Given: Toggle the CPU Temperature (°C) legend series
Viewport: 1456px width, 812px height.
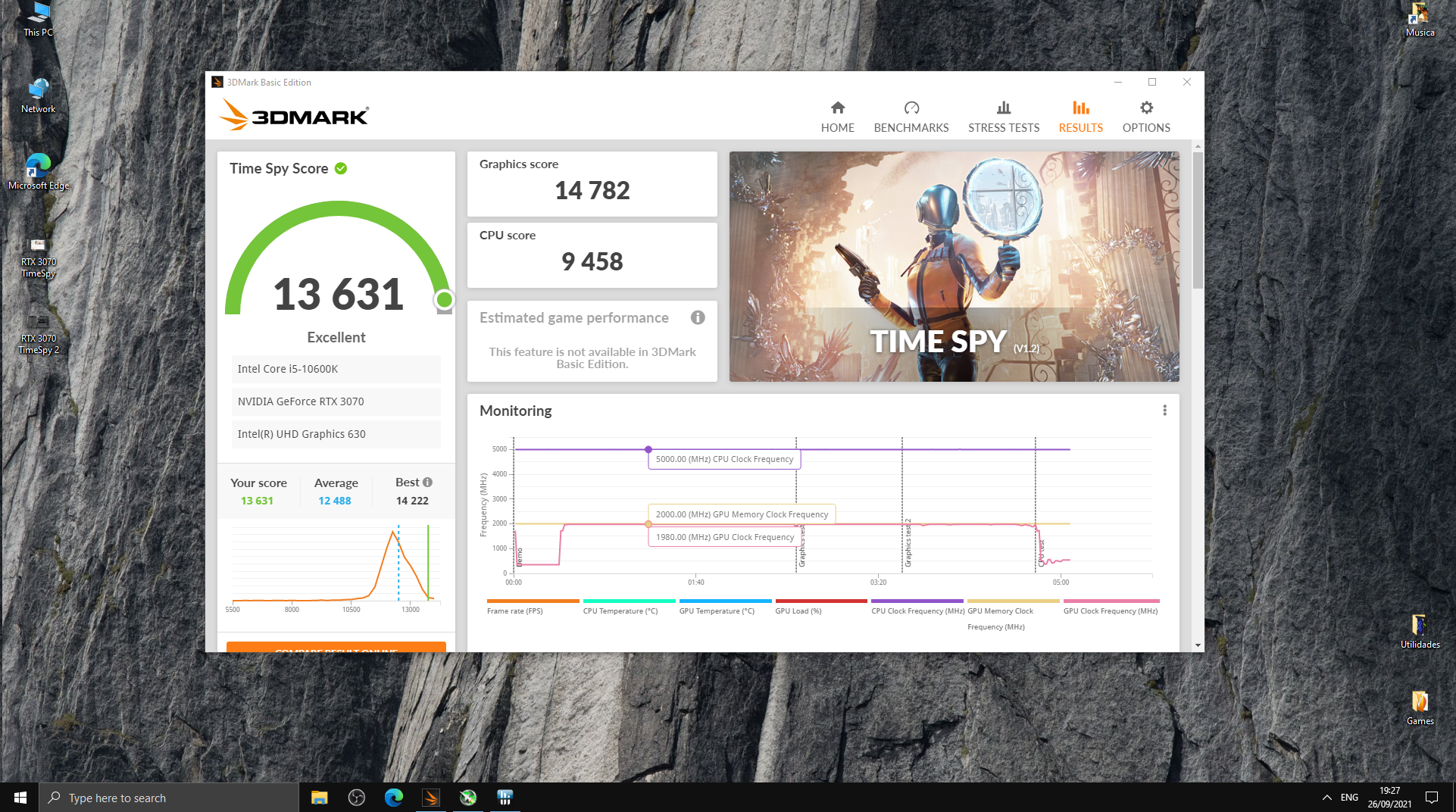Looking at the screenshot, I should coord(629,607).
